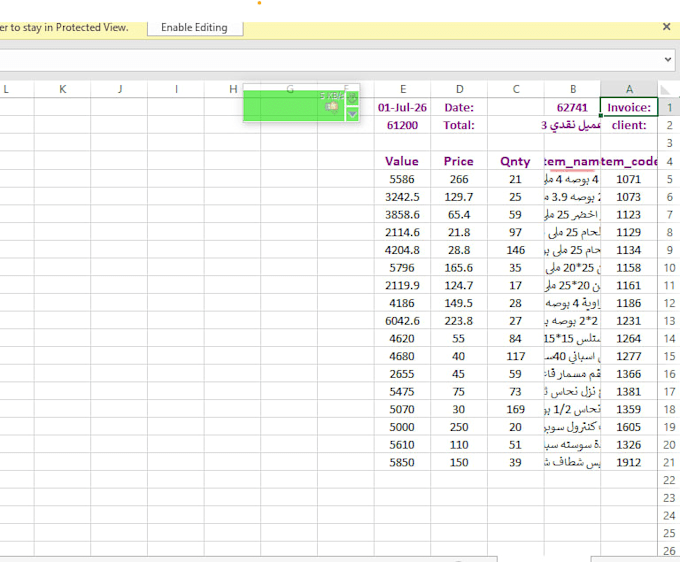The image size is (680, 562).
Task: Click value cell 5610
Action: click(x=402, y=444)
